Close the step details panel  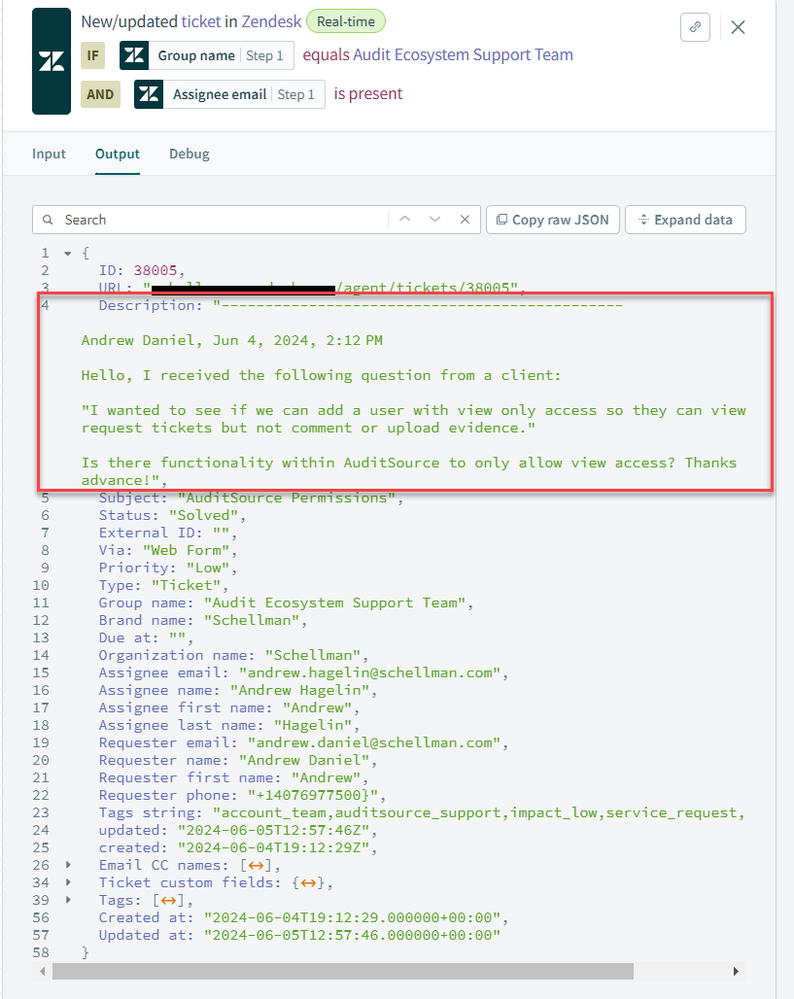pos(738,27)
